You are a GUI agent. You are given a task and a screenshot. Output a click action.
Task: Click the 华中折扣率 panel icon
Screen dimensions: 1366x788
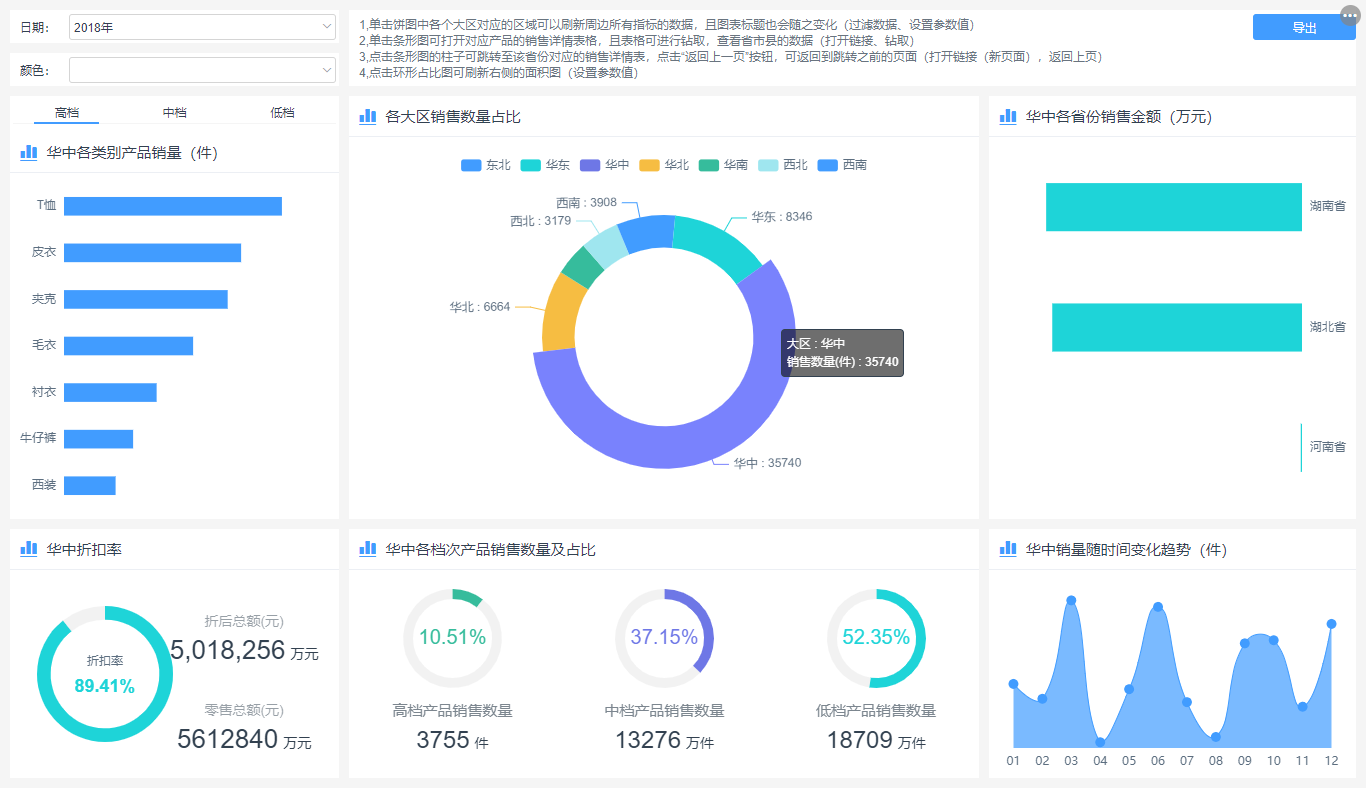[28, 548]
